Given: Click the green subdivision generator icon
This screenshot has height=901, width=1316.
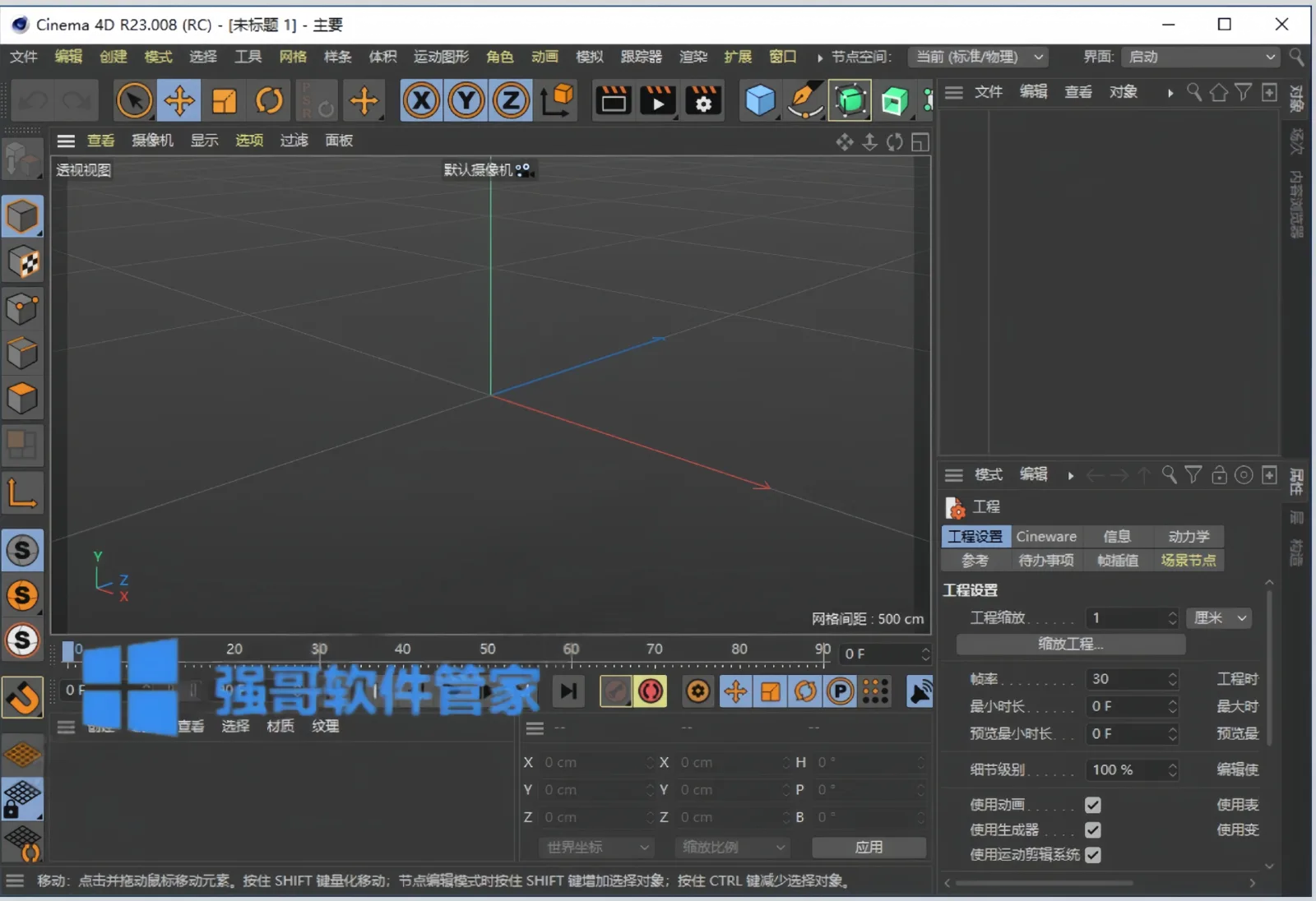Looking at the screenshot, I should (850, 101).
